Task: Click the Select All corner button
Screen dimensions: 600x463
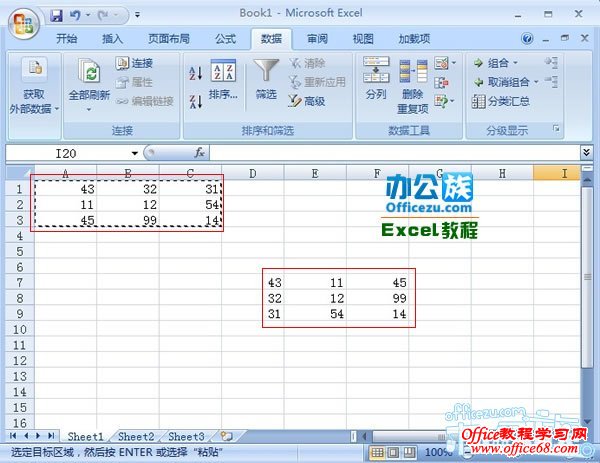Action: pyautogui.click(x=20, y=173)
